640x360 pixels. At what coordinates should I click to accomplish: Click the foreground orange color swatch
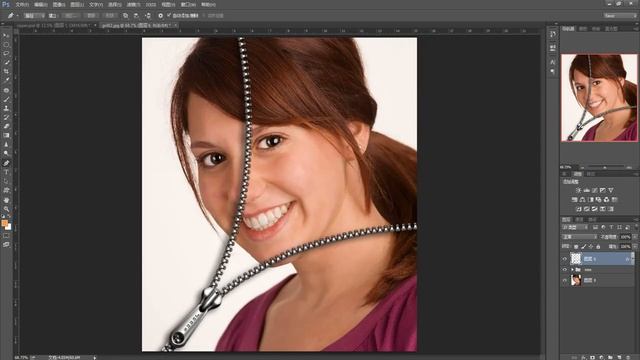coord(4,223)
